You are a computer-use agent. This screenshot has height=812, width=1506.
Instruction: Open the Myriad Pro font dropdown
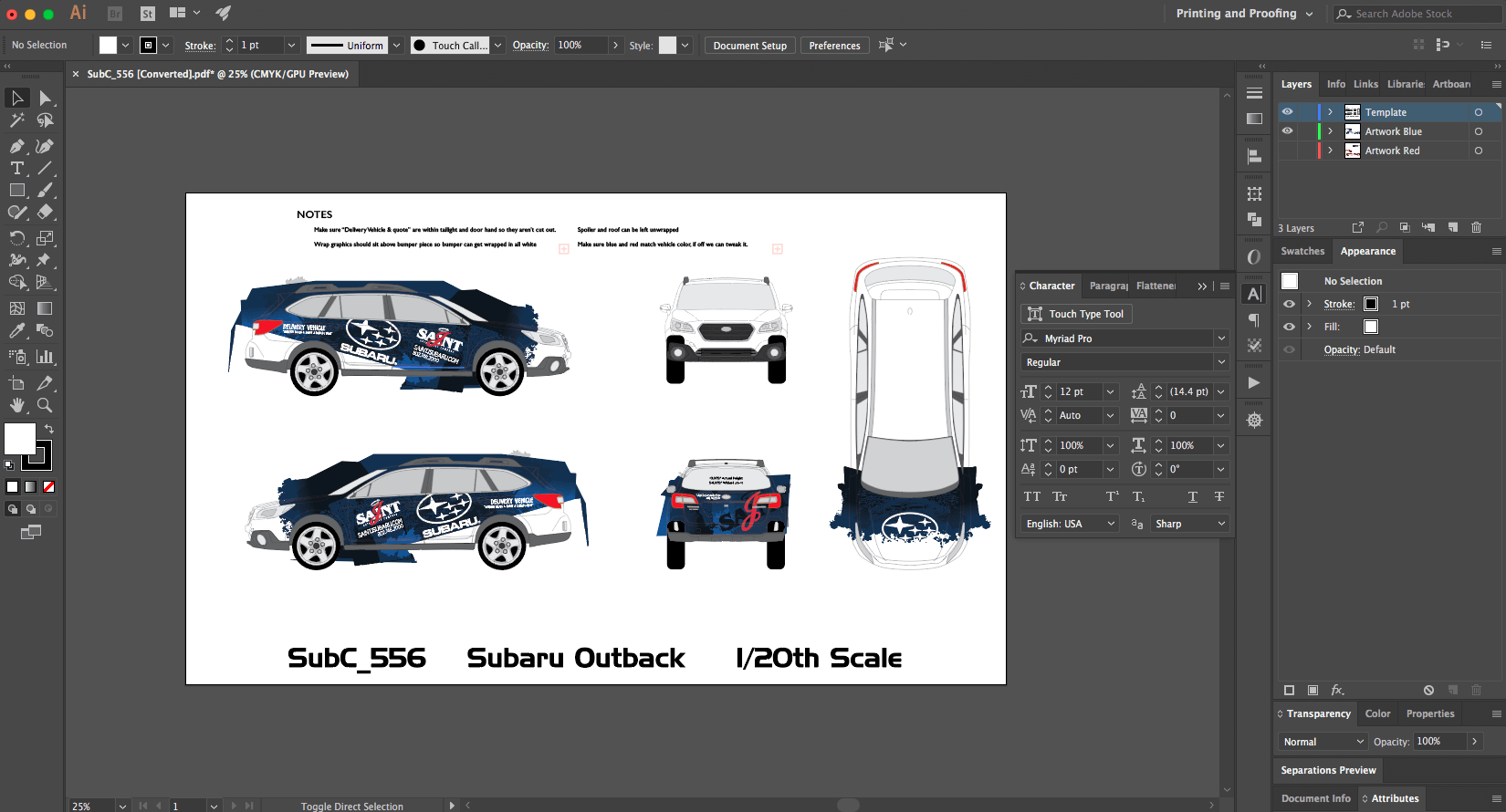1220,338
